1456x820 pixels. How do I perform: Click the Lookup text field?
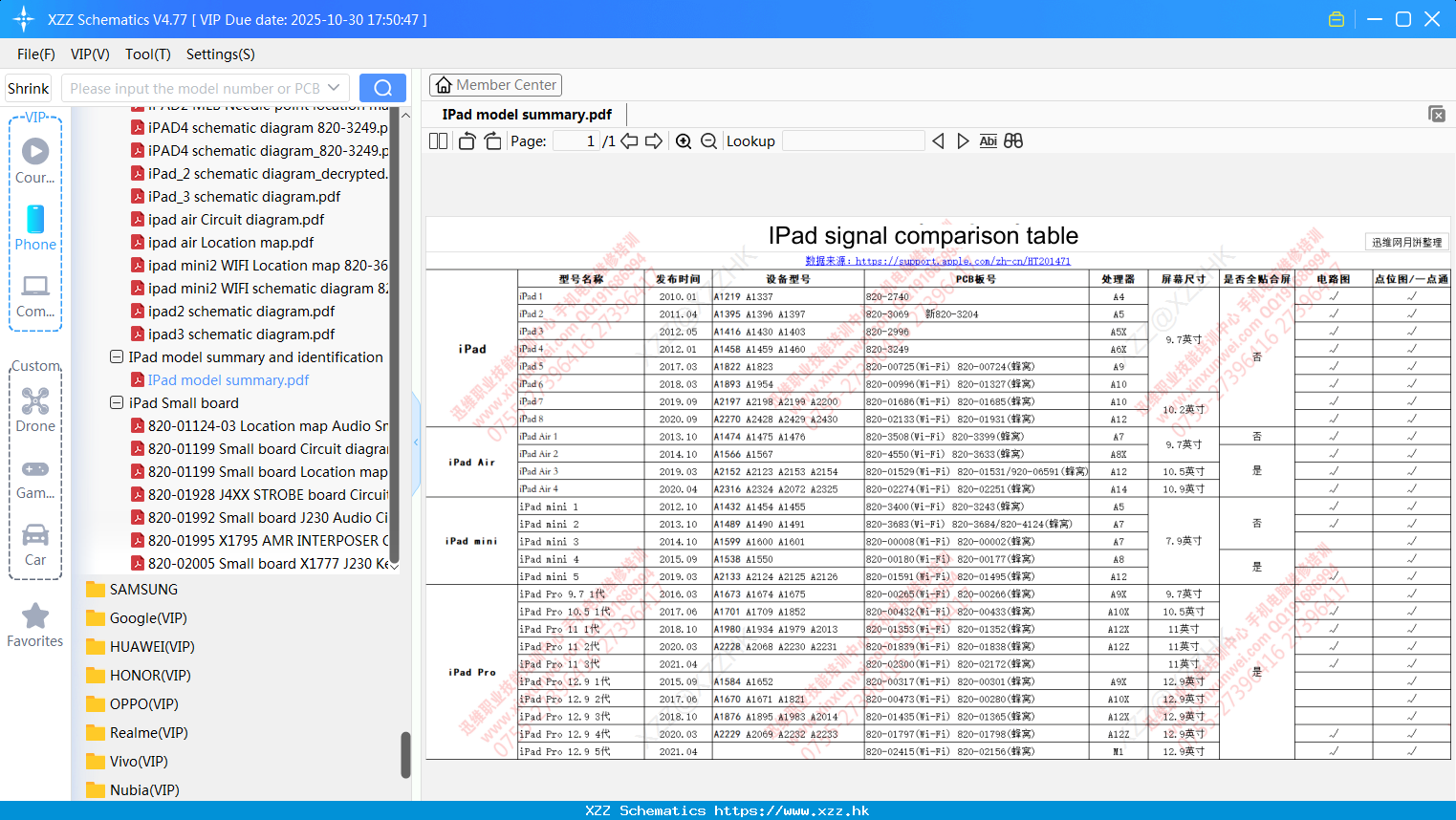tap(854, 141)
